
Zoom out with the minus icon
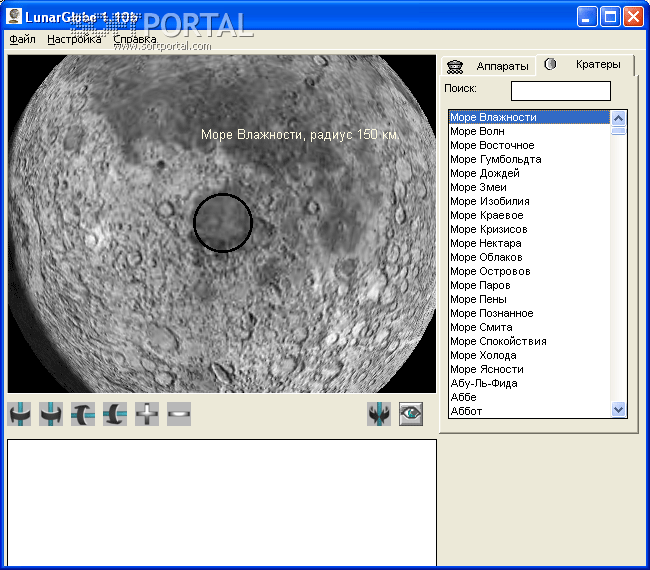pos(179,414)
